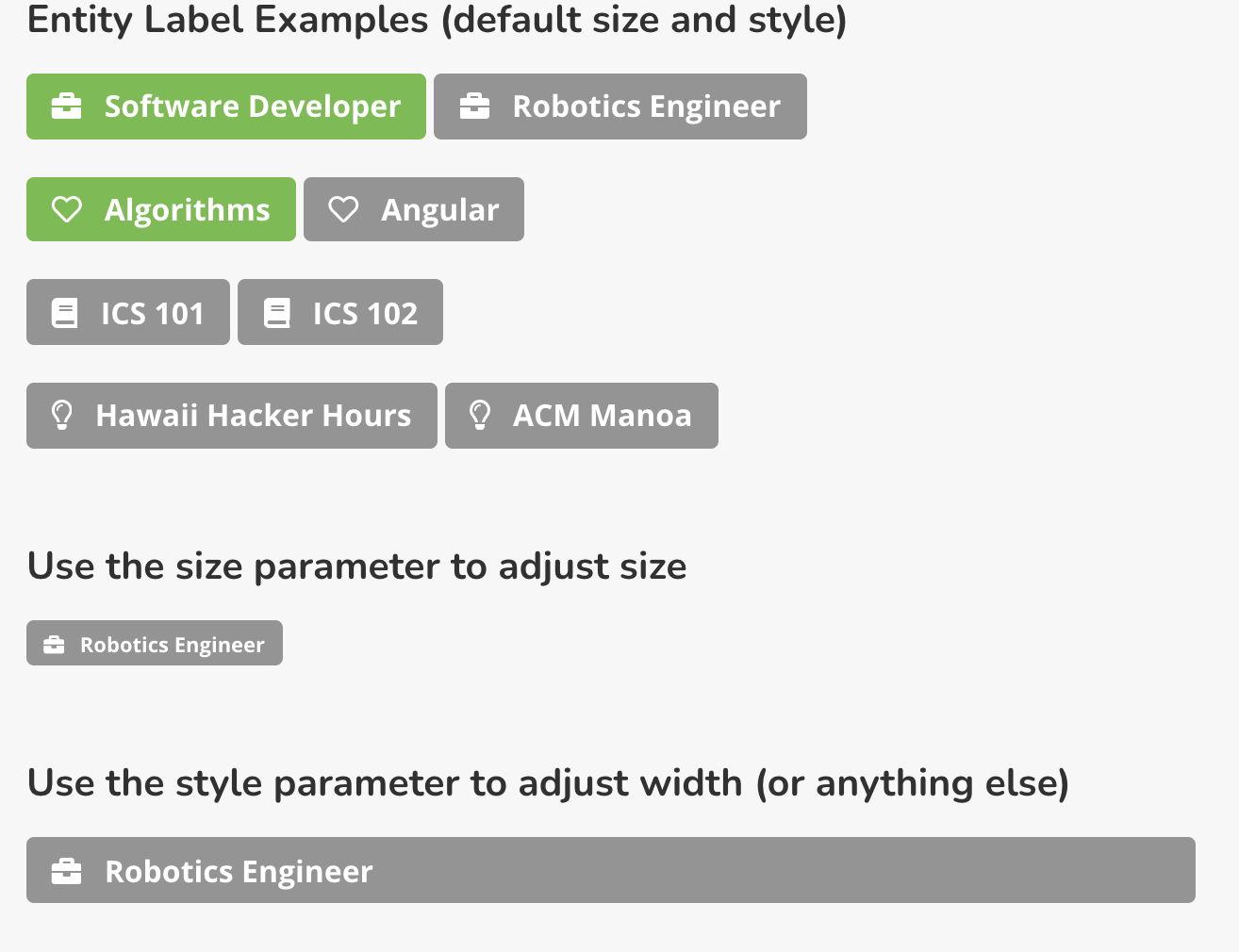The image size is (1239, 952).
Task: Click briefcase icon on Software Developer label
Action: (x=66, y=107)
